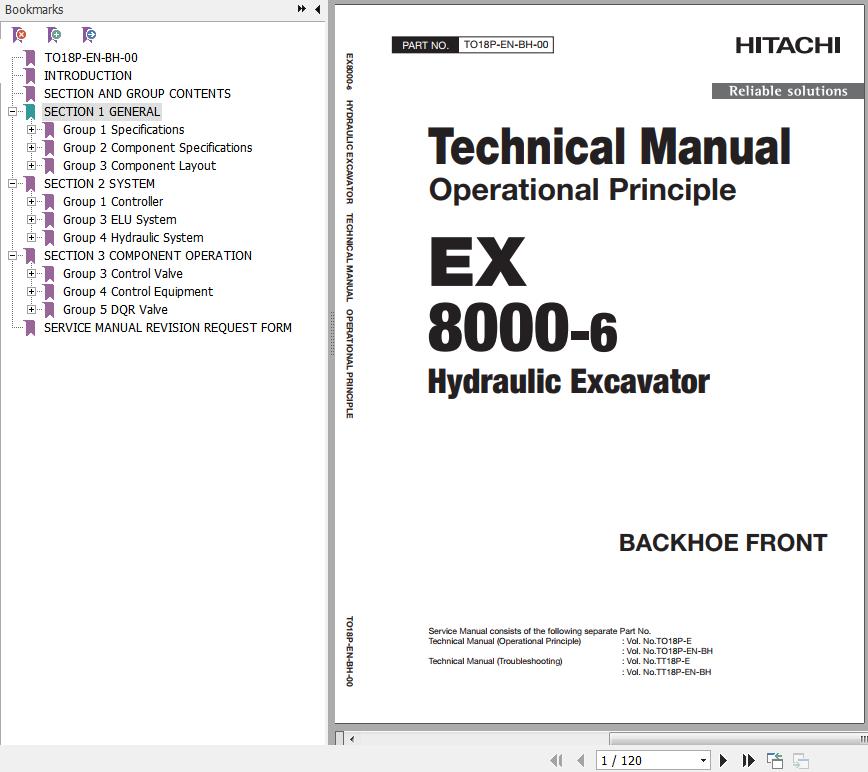Open the SERVICE MANUAL REVISION REQUEST FORM bookmark
Image resolution: width=868 pixels, height=772 pixels.
(167, 328)
